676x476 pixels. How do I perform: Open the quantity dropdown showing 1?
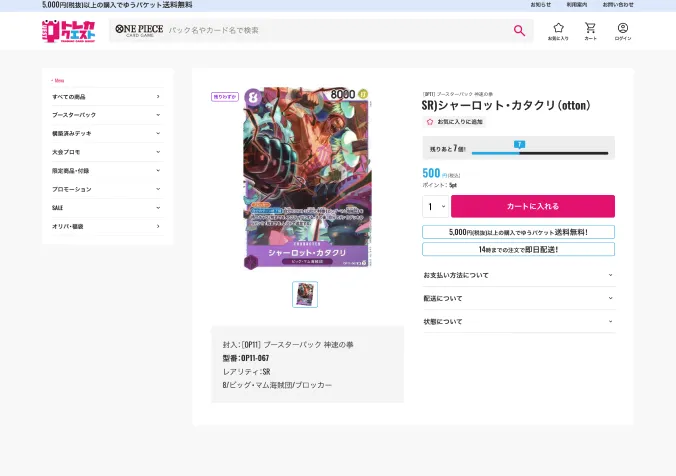coord(436,207)
